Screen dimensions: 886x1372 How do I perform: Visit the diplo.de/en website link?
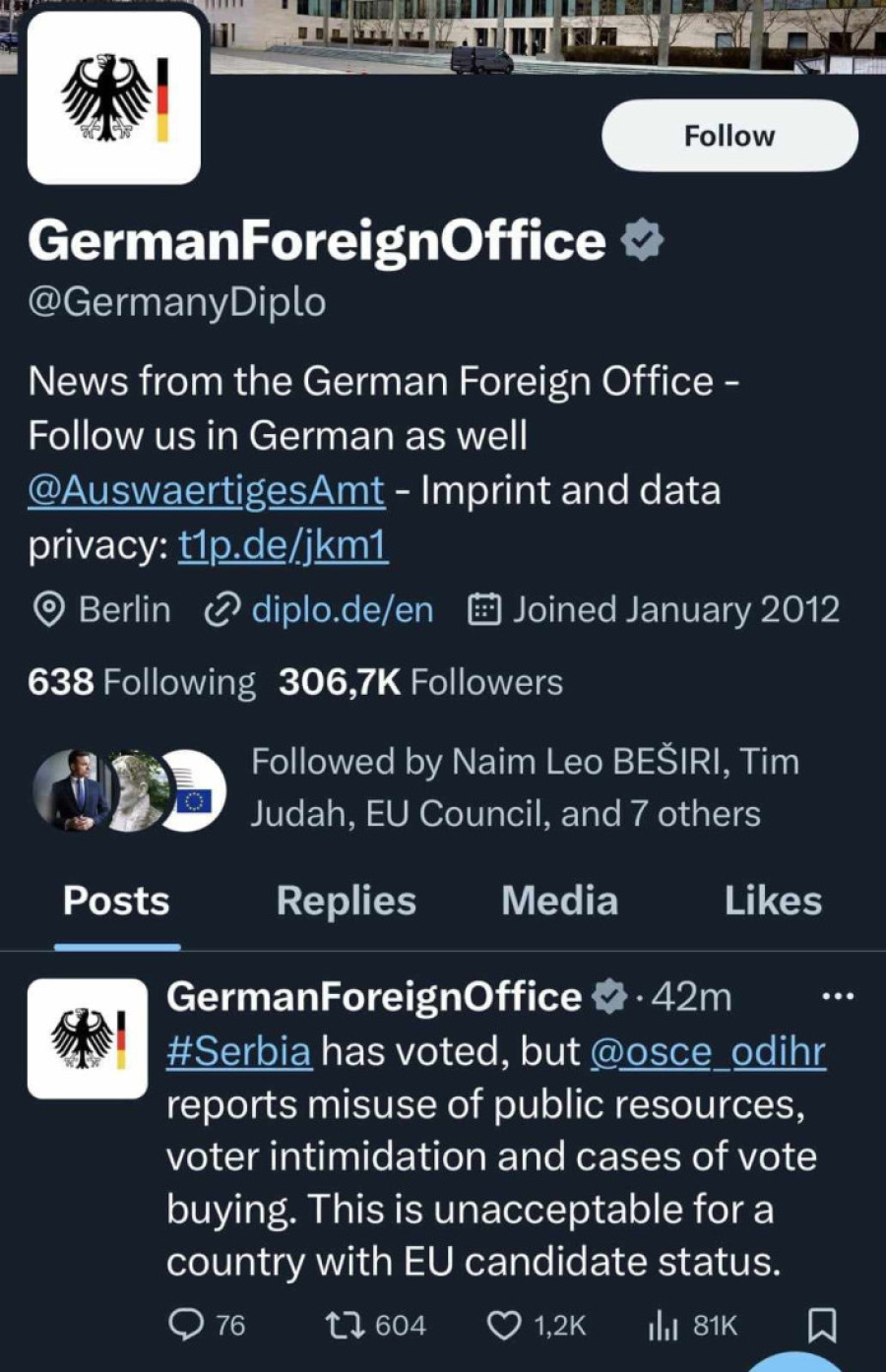pyautogui.click(x=341, y=610)
